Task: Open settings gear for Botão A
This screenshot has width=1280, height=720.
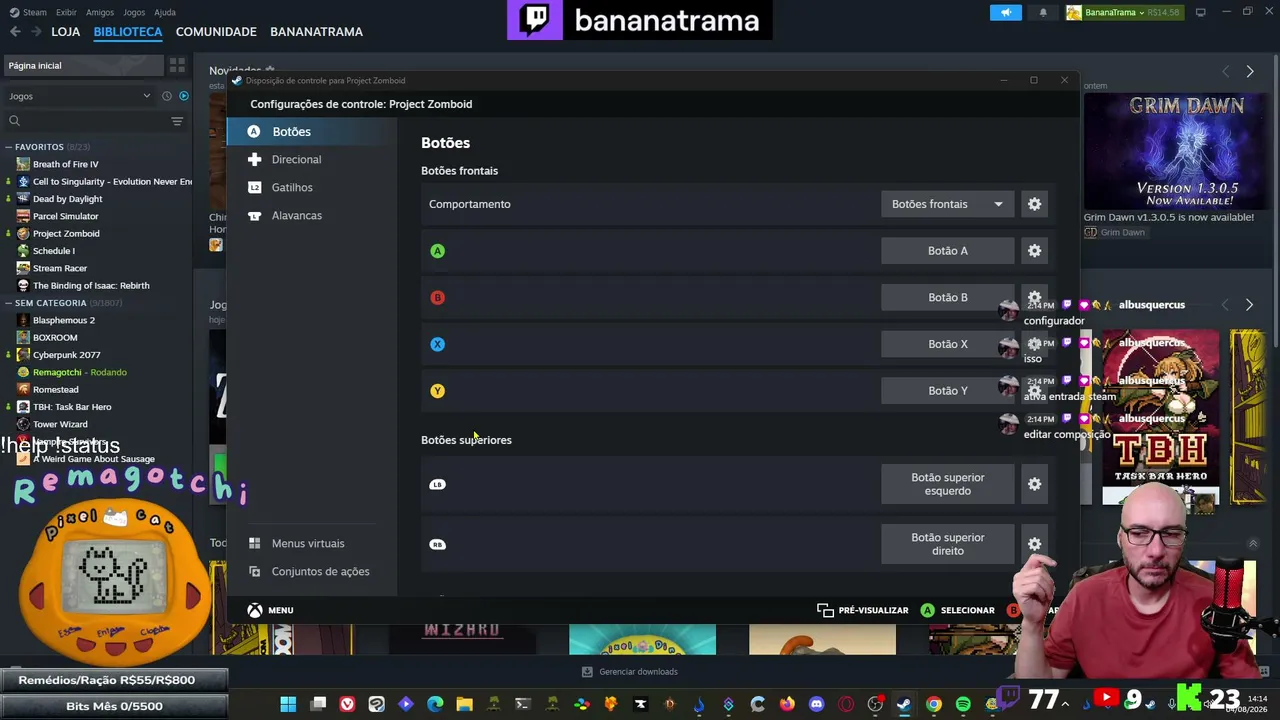Action: tap(1035, 251)
